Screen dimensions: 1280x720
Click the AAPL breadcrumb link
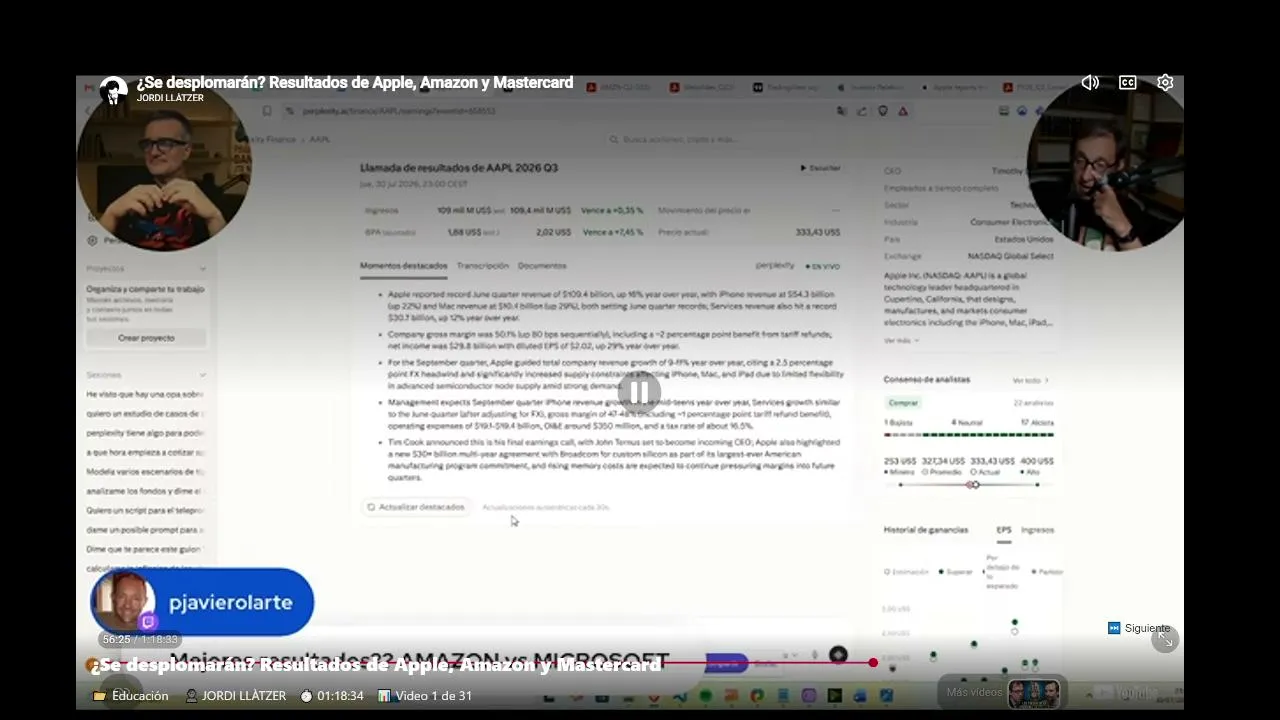click(320, 140)
